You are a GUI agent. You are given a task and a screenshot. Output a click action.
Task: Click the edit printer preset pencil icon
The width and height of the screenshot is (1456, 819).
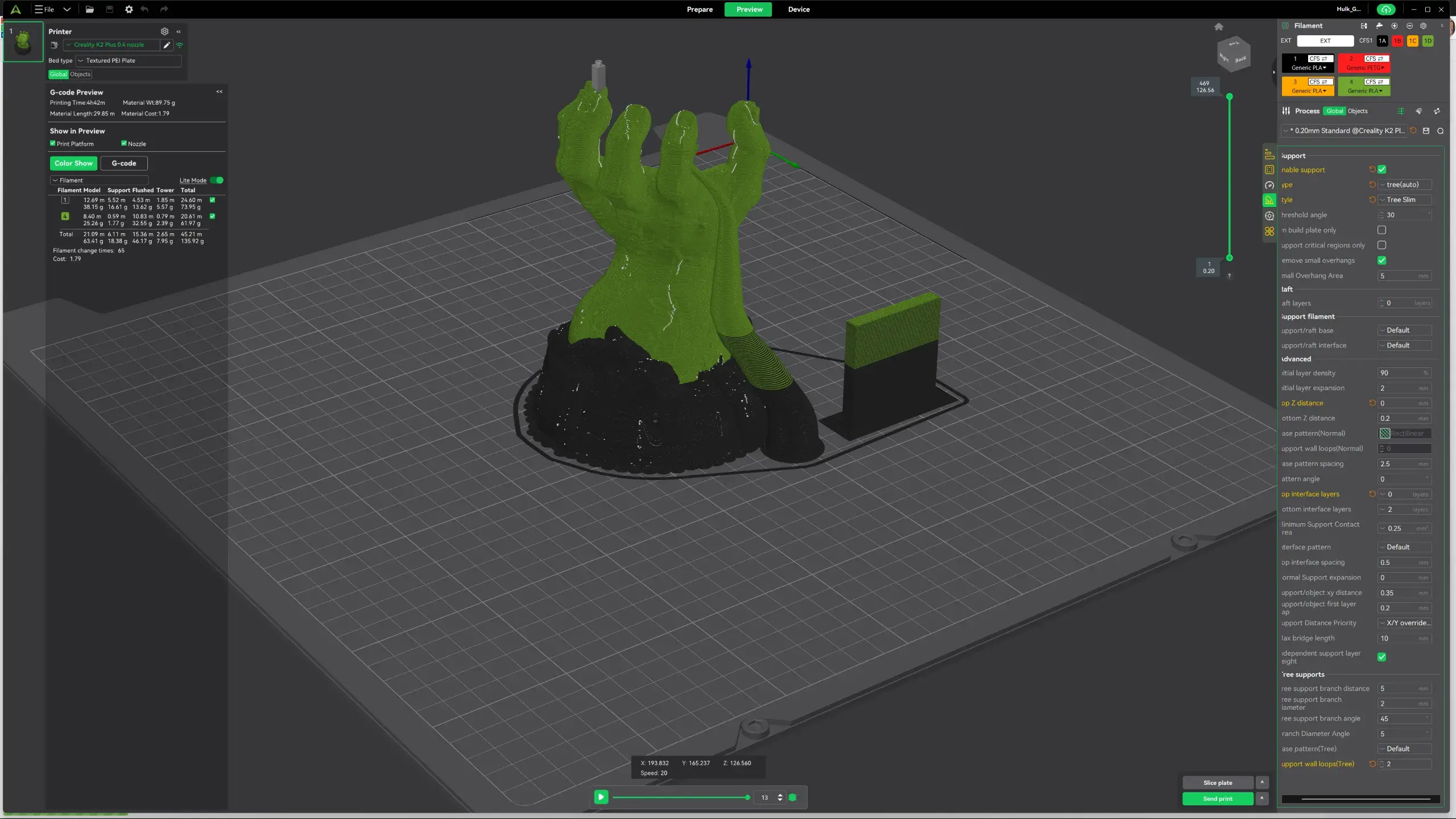tap(167, 45)
